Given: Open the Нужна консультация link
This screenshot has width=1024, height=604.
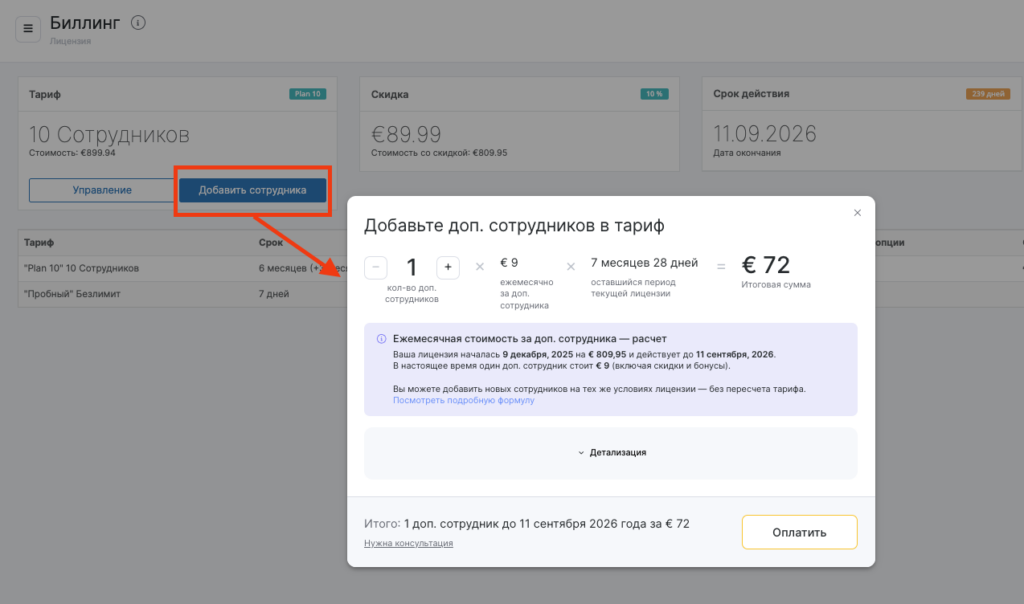Looking at the screenshot, I should coord(408,543).
